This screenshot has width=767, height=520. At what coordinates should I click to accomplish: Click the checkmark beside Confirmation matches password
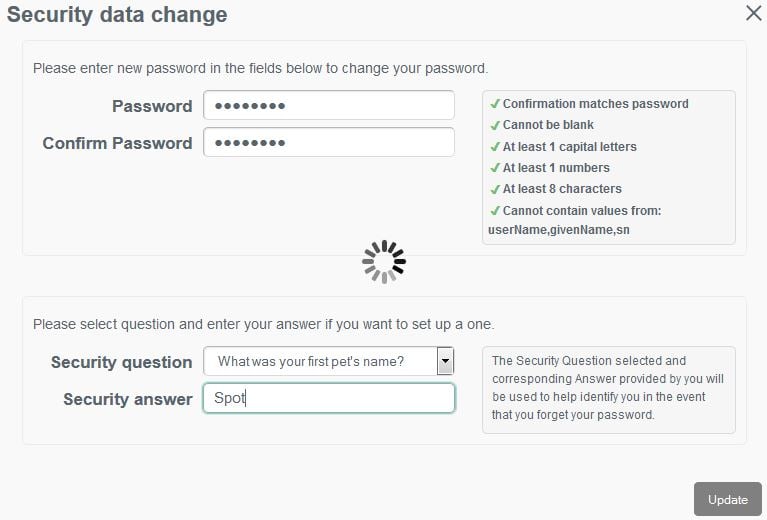495,104
